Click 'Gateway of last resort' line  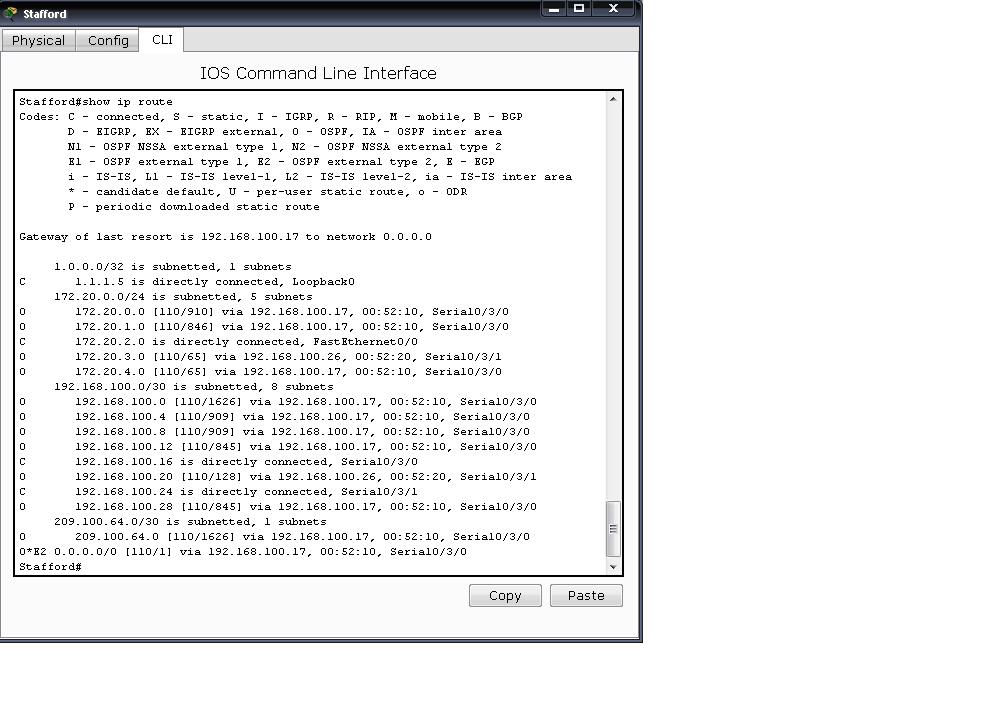(x=225, y=237)
